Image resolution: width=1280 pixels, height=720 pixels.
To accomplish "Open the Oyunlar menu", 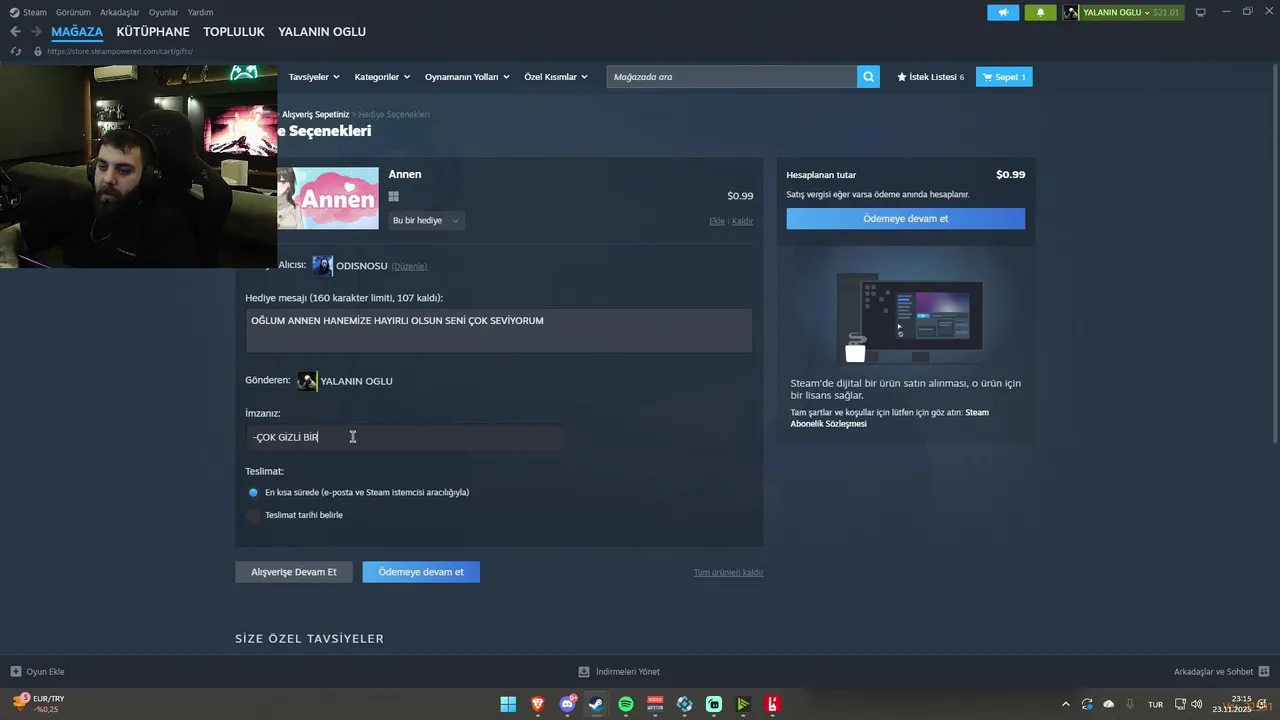I will [164, 12].
